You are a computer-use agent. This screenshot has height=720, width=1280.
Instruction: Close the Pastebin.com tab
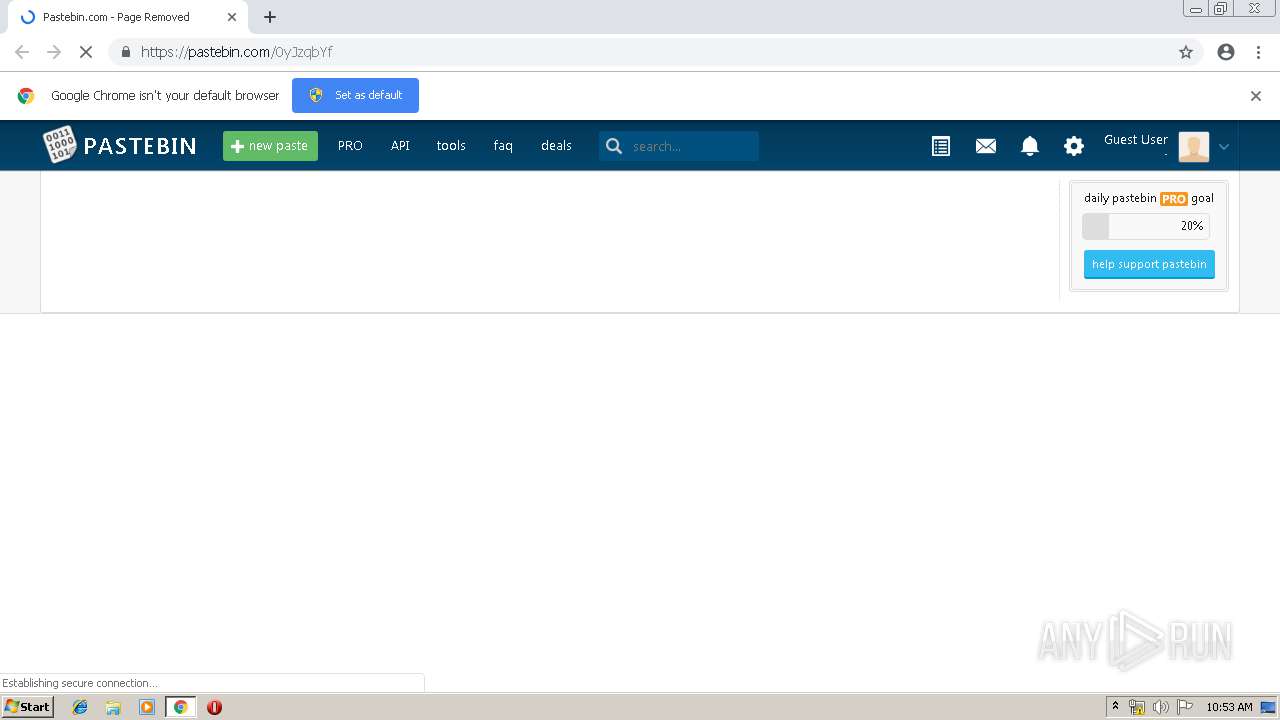pyautogui.click(x=232, y=17)
